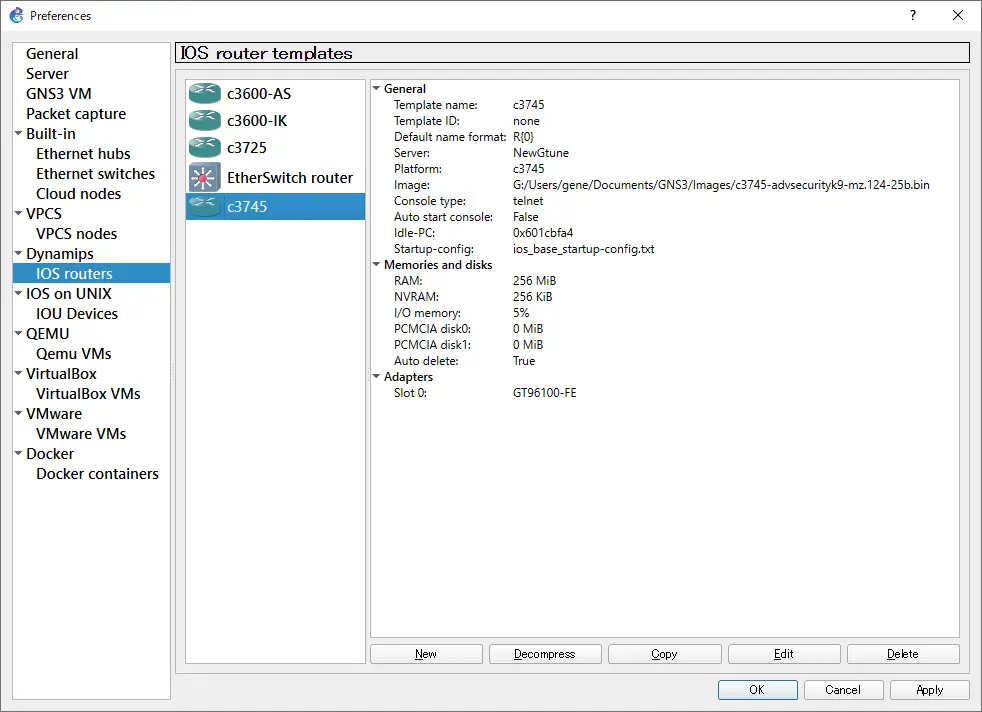Viewport: 982px width, 712px height.
Task: Go to Ethernet hubs settings
Action: coord(83,154)
